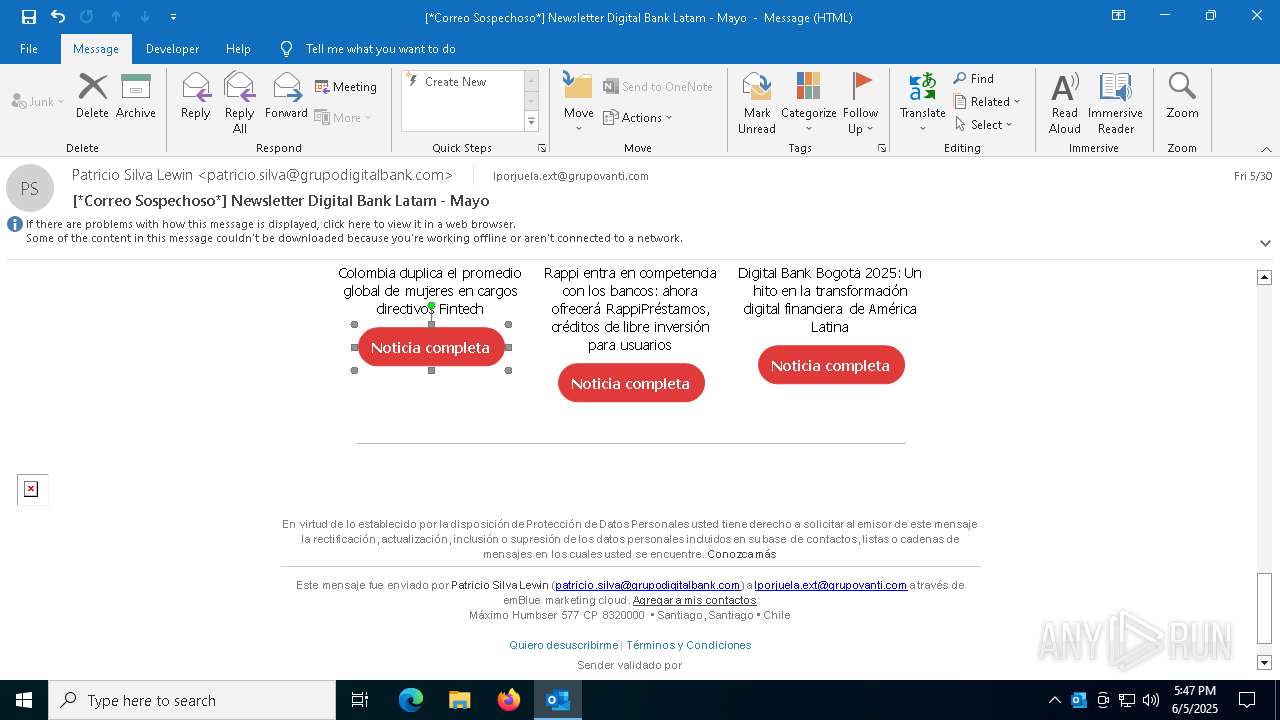Click Noticia completa under Digital Bank Bogotá
This screenshot has width=1280, height=720.
[831, 365]
